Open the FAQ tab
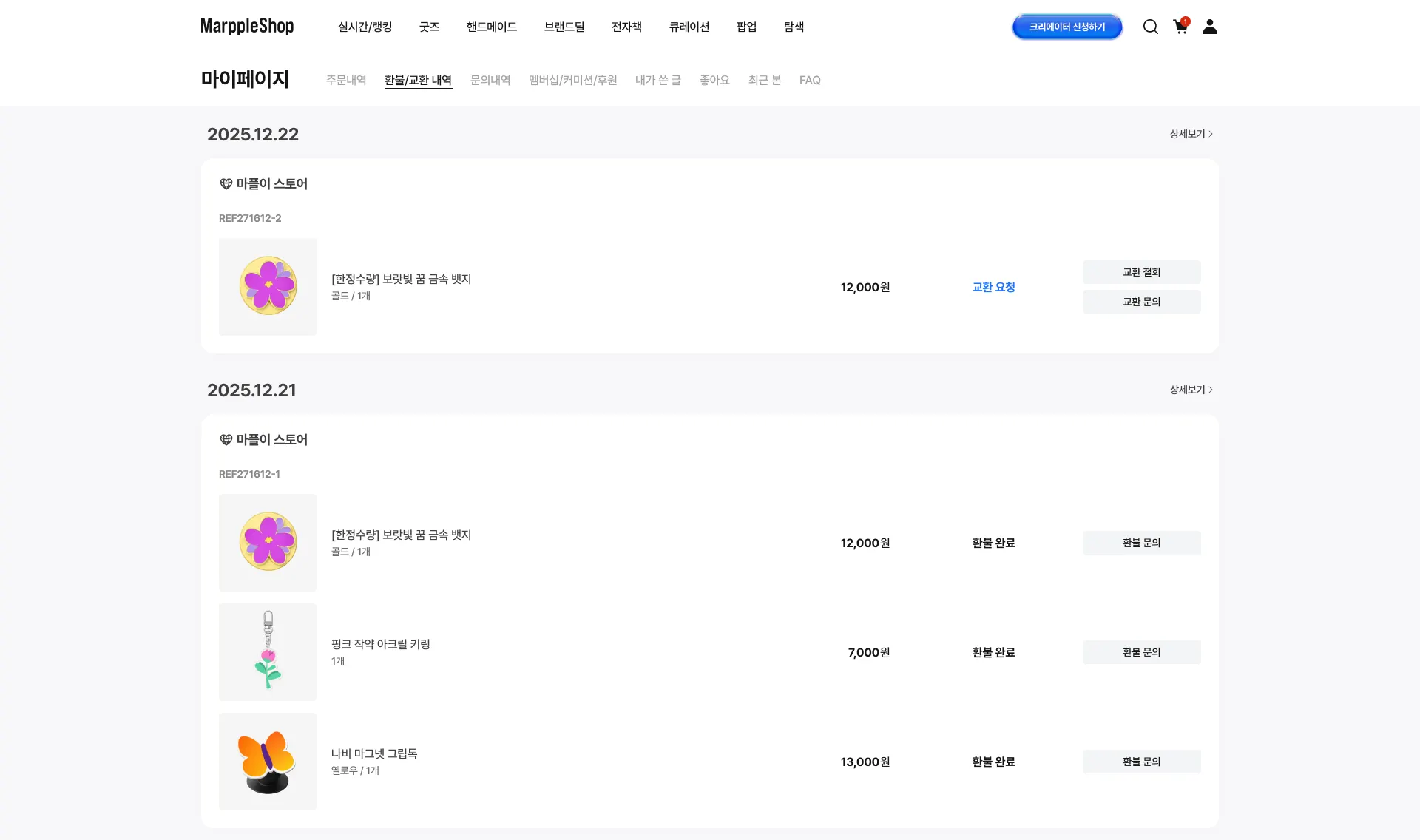 coord(810,80)
